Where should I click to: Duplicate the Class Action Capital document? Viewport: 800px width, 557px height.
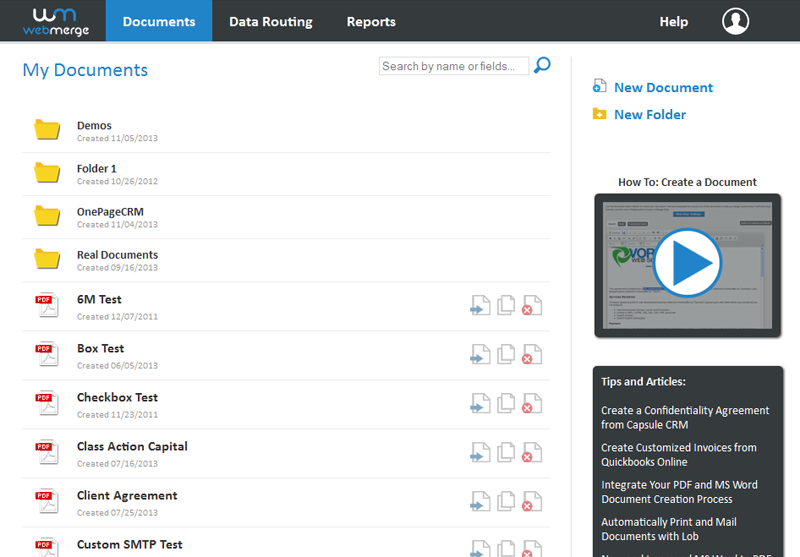[x=507, y=453]
